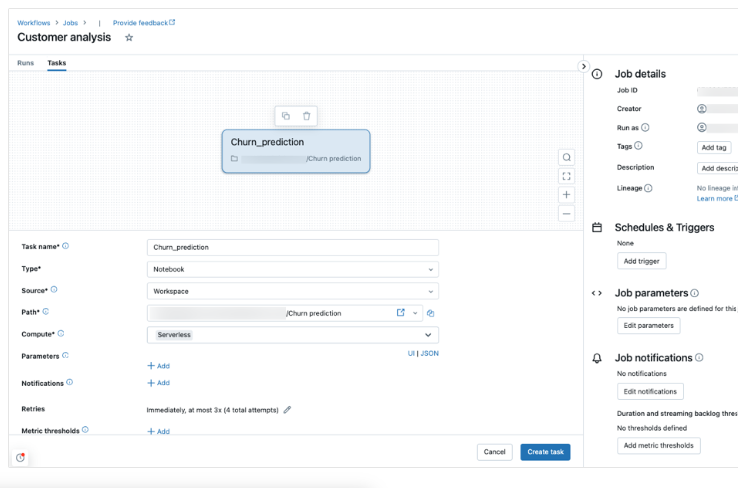This screenshot has width=738, height=488.
Task: Click the search icon on canvas
Action: (x=567, y=157)
